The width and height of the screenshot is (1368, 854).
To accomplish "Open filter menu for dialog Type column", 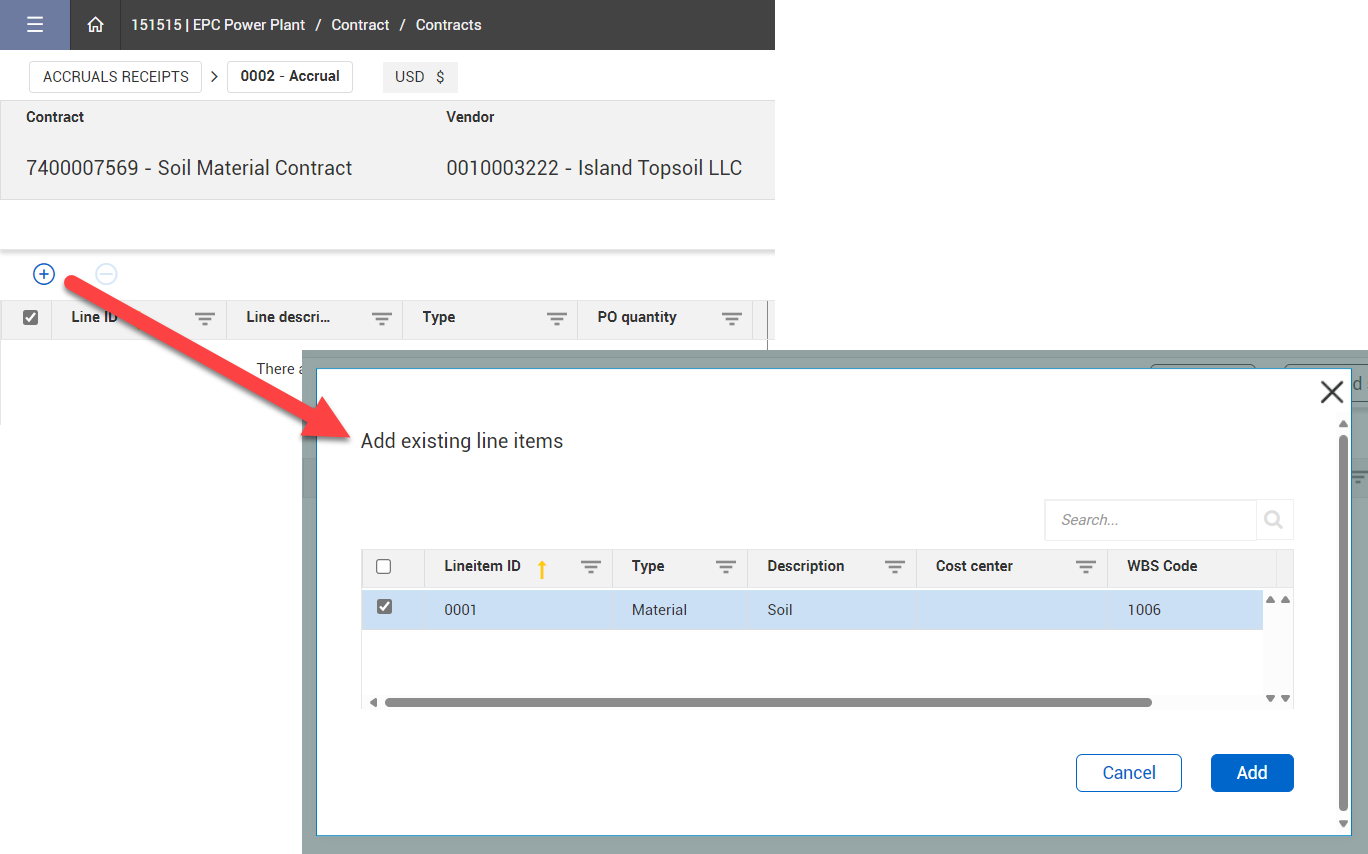I will pyautogui.click(x=726, y=567).
